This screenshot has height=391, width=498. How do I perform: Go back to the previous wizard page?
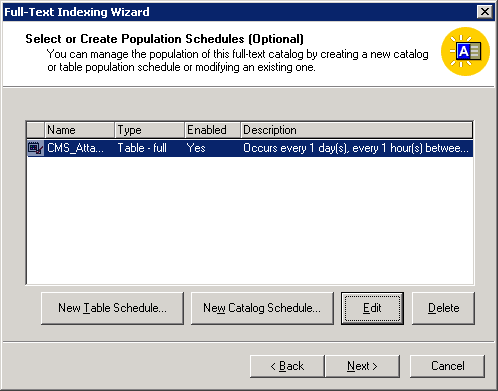(x=287, y=366)
